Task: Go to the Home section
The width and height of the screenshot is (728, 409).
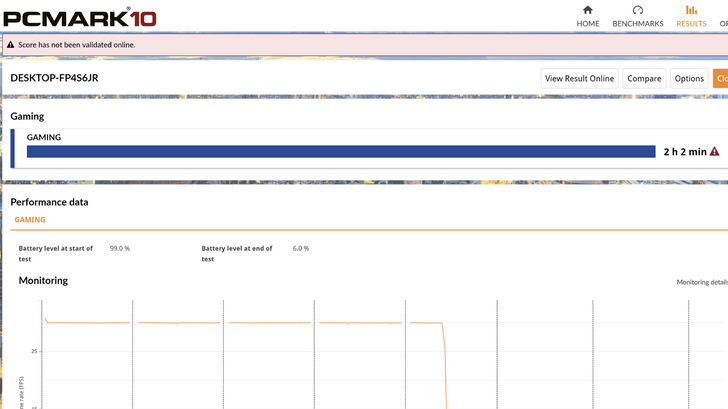Action: [588, 17]
